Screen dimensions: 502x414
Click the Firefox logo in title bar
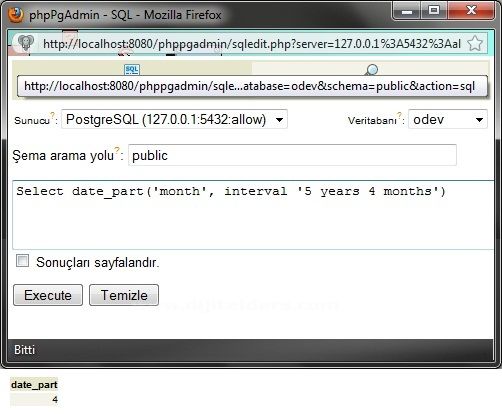click(x=16, y=14)
